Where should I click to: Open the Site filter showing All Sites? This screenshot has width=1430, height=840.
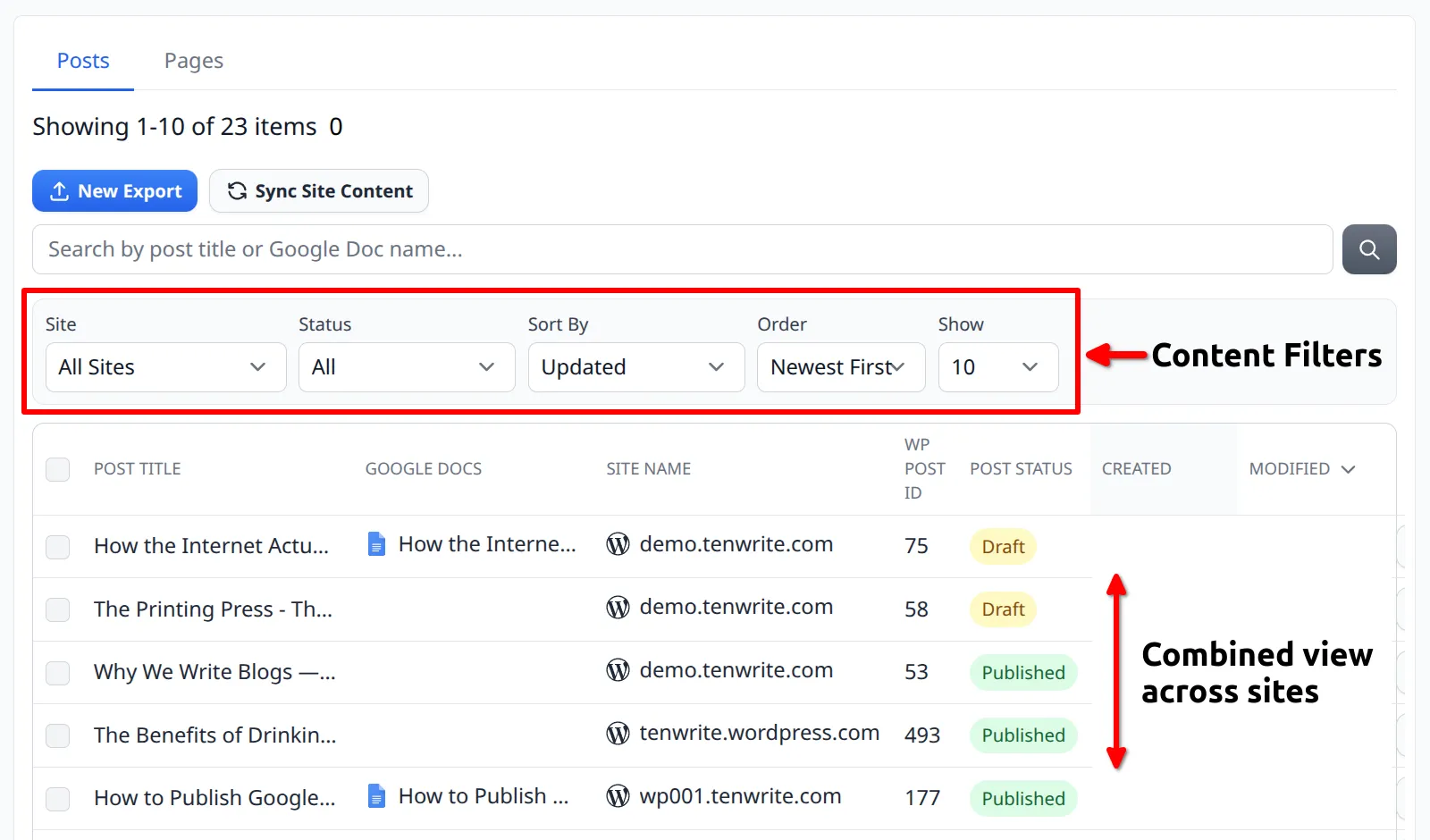click(x=164, y=366)
